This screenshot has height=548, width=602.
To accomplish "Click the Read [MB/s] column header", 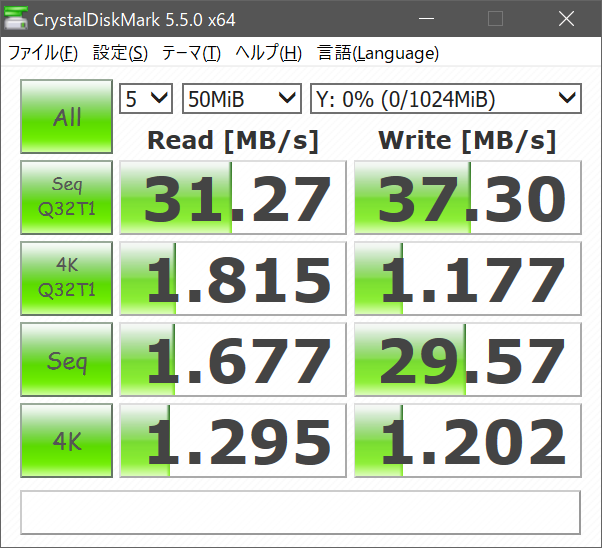I will [x=233, y=141].
